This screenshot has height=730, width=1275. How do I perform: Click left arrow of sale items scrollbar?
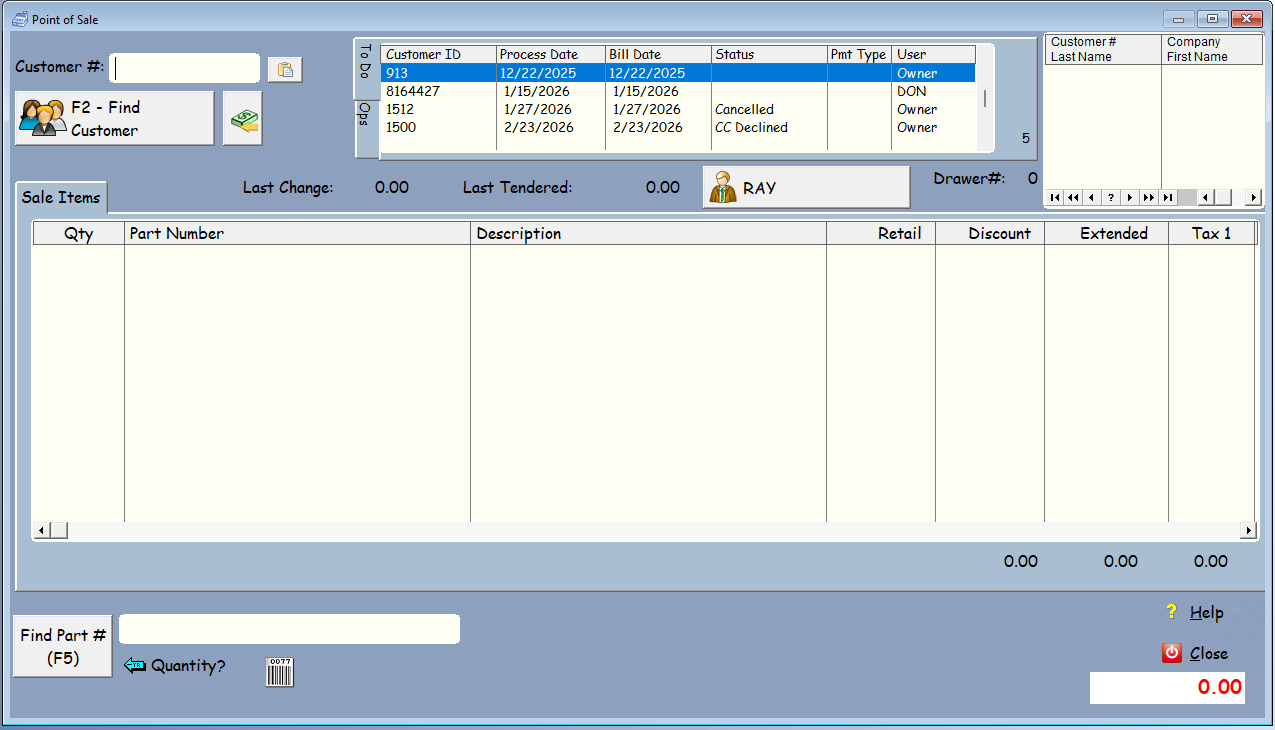(x=42, y=530)
